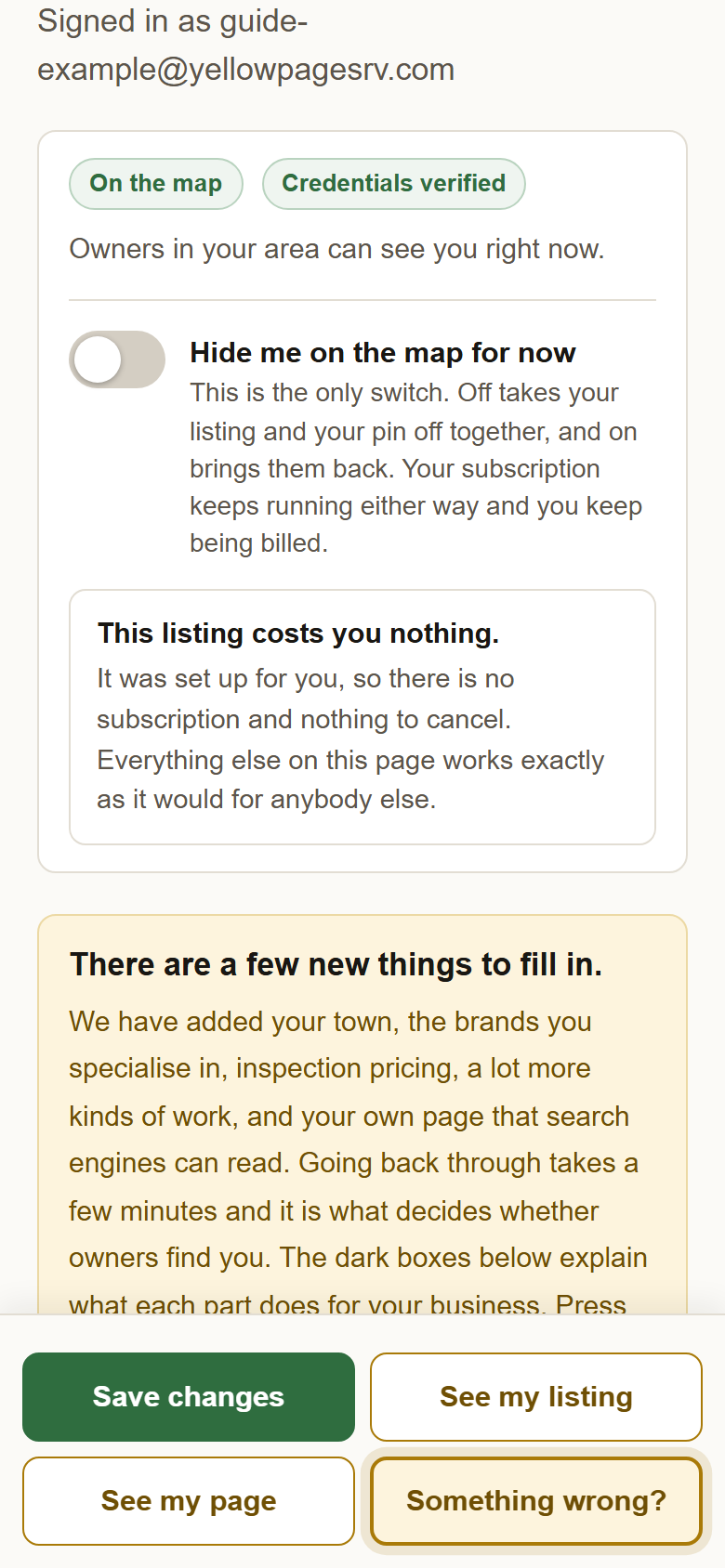Click the example@yellowpagesrv.com address text
This screenshot has width=725, height=1568.
(246, 70)
